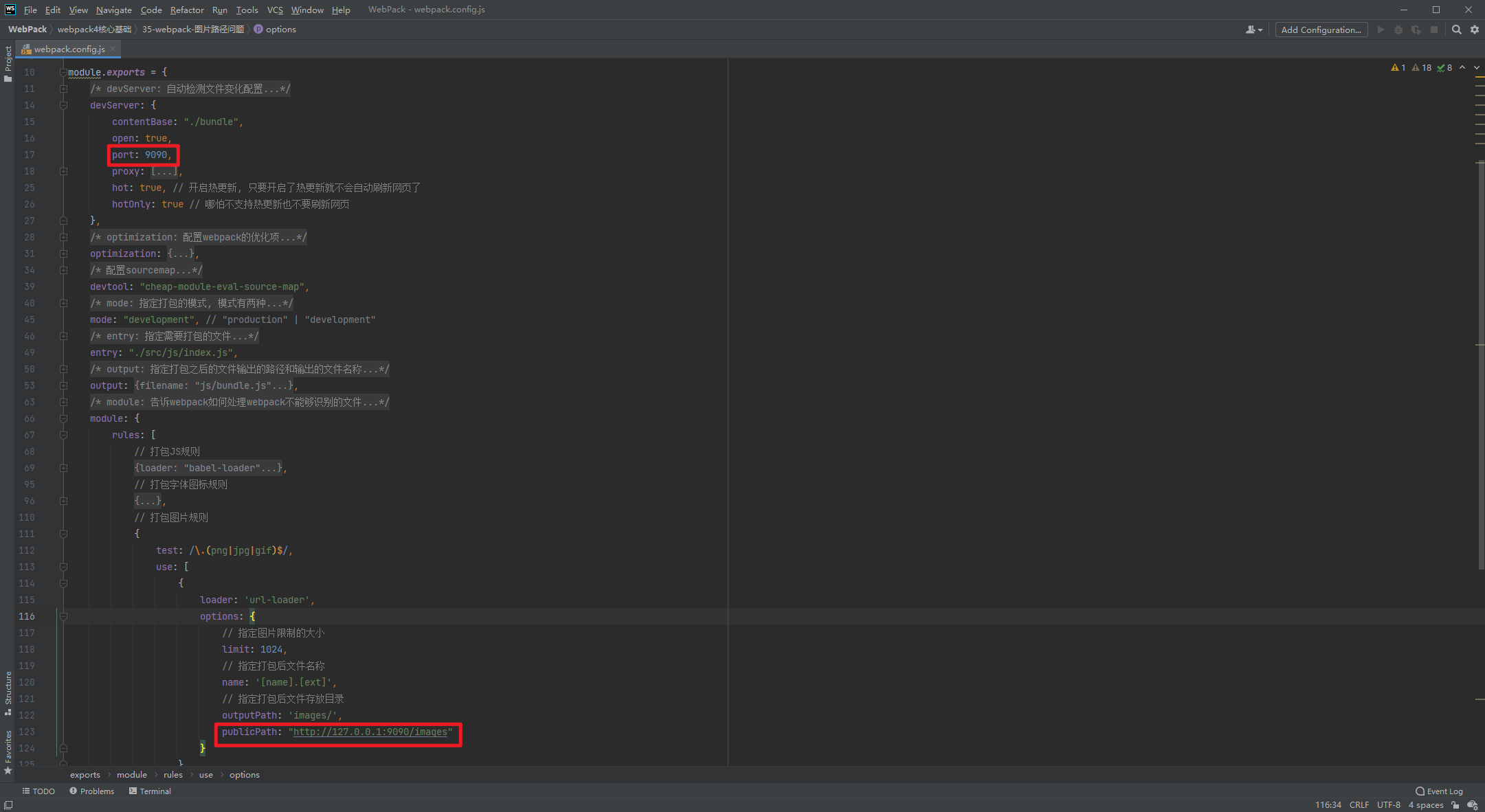The height and width of the screenshot is (812, 1485).
Task: Change file encoding UTF-8
Action: pos(1388,805)
